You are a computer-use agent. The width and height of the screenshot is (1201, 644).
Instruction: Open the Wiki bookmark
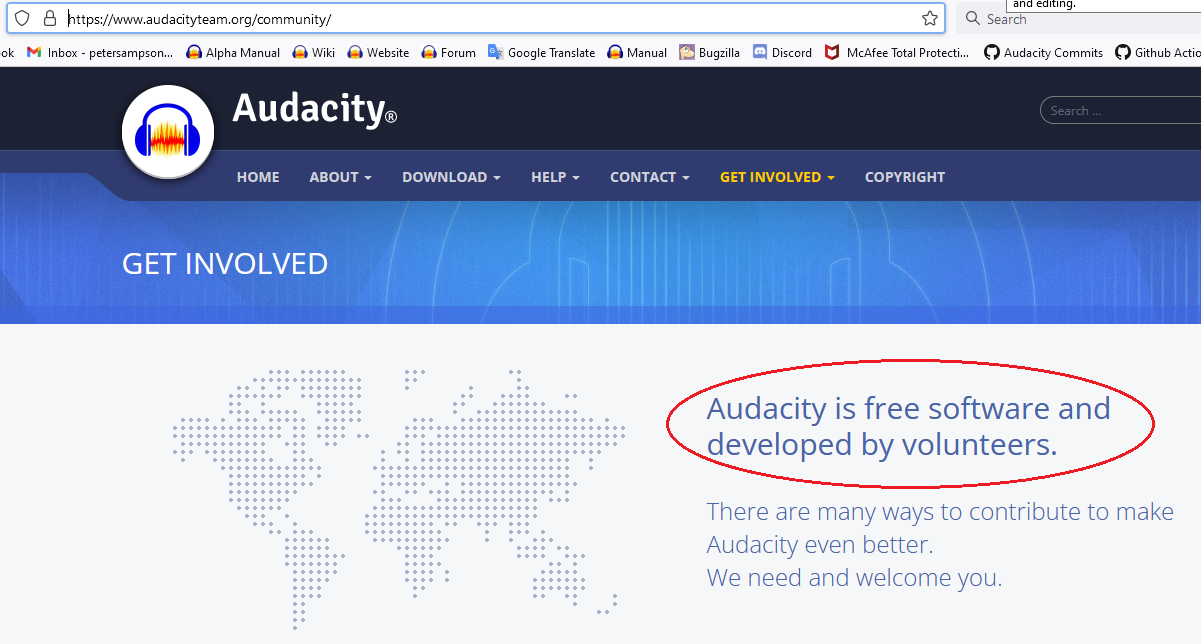click(314, 52)
